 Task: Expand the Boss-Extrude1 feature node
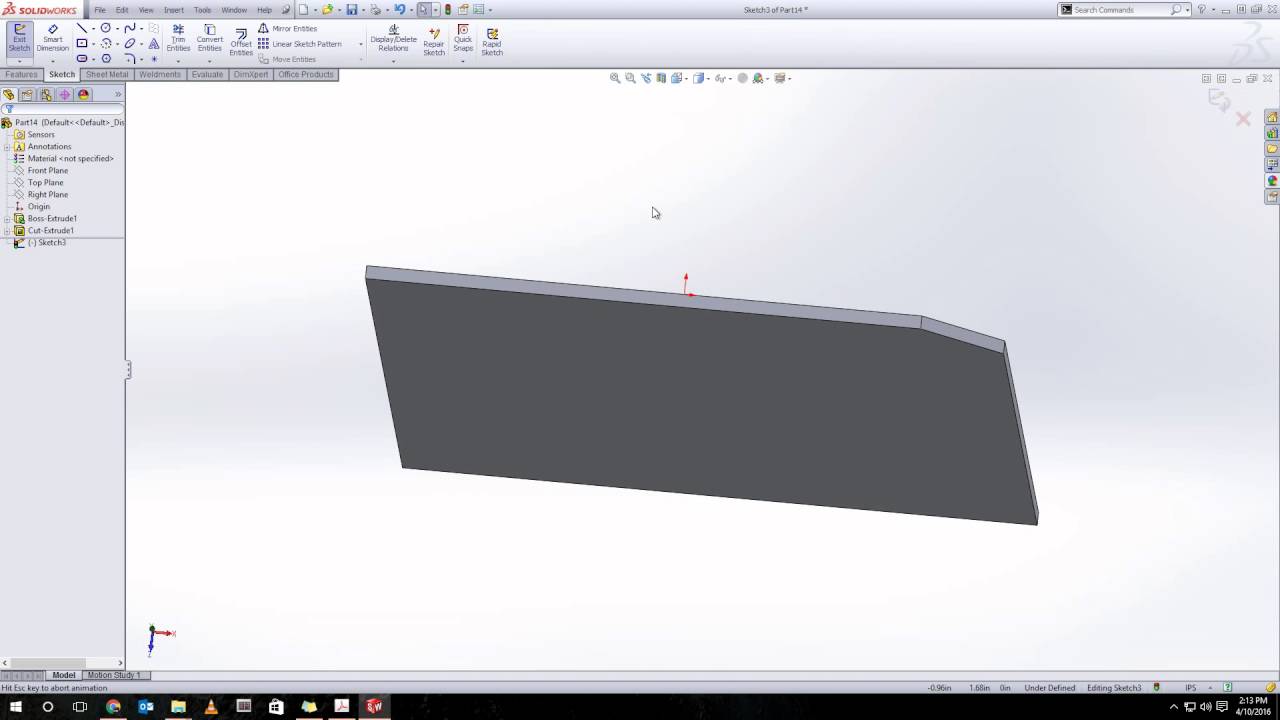(x=7, y=219)
